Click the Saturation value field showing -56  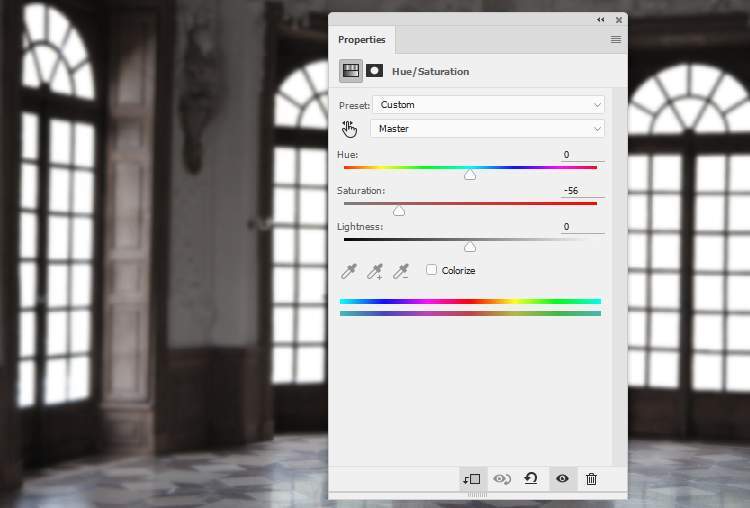583,191
